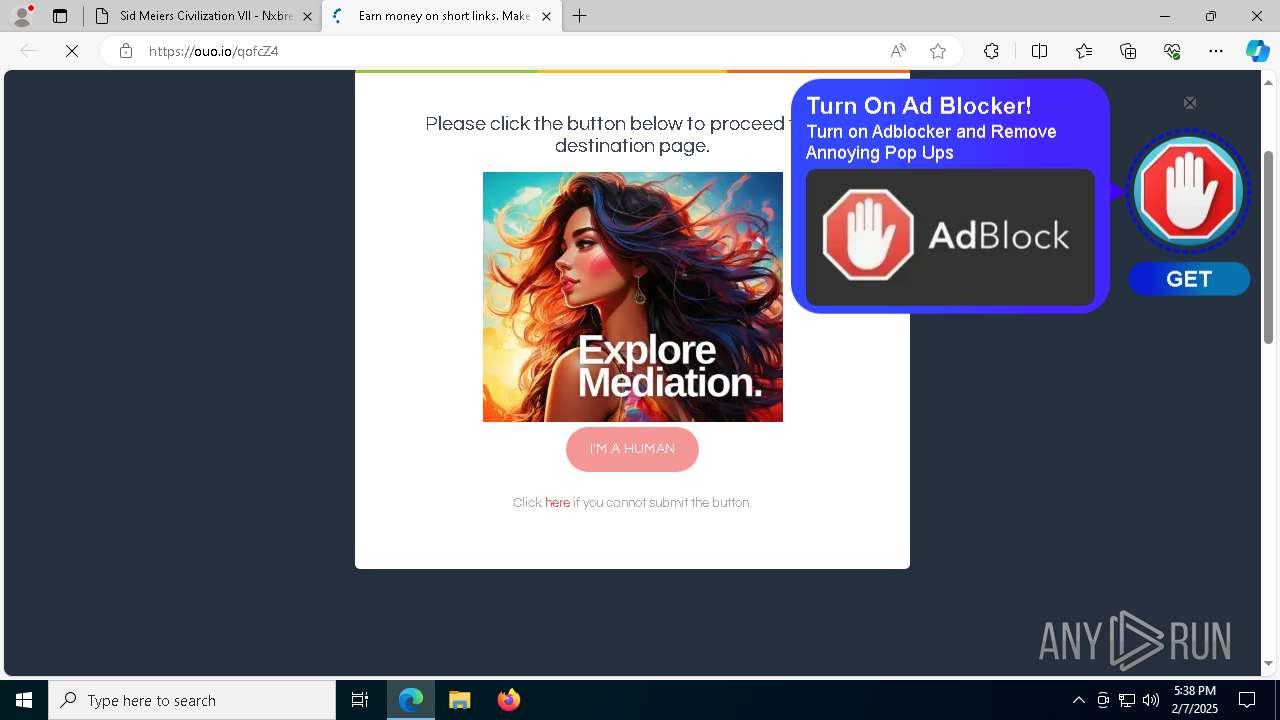Click the AdBlock logo banner
1280x720 pixels.
pyautogui.click(x=950, y=237)
